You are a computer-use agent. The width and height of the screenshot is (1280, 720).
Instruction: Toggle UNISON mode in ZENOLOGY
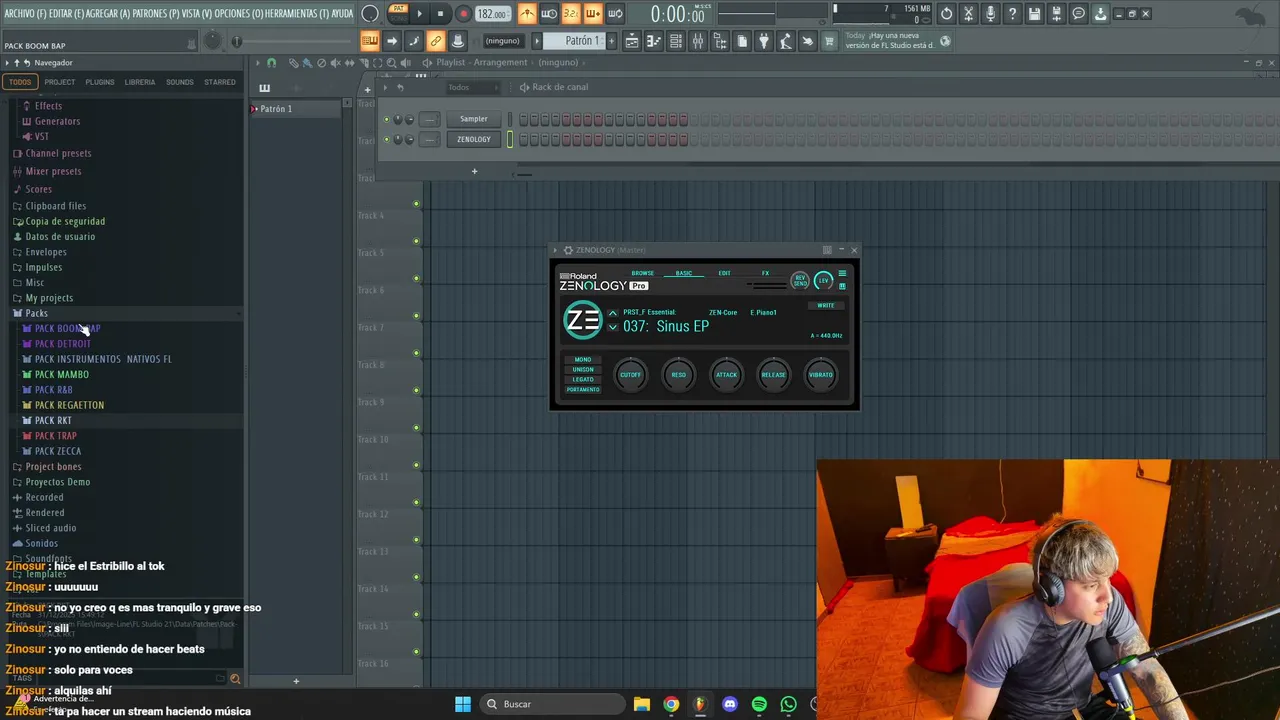tap(583, 370)
